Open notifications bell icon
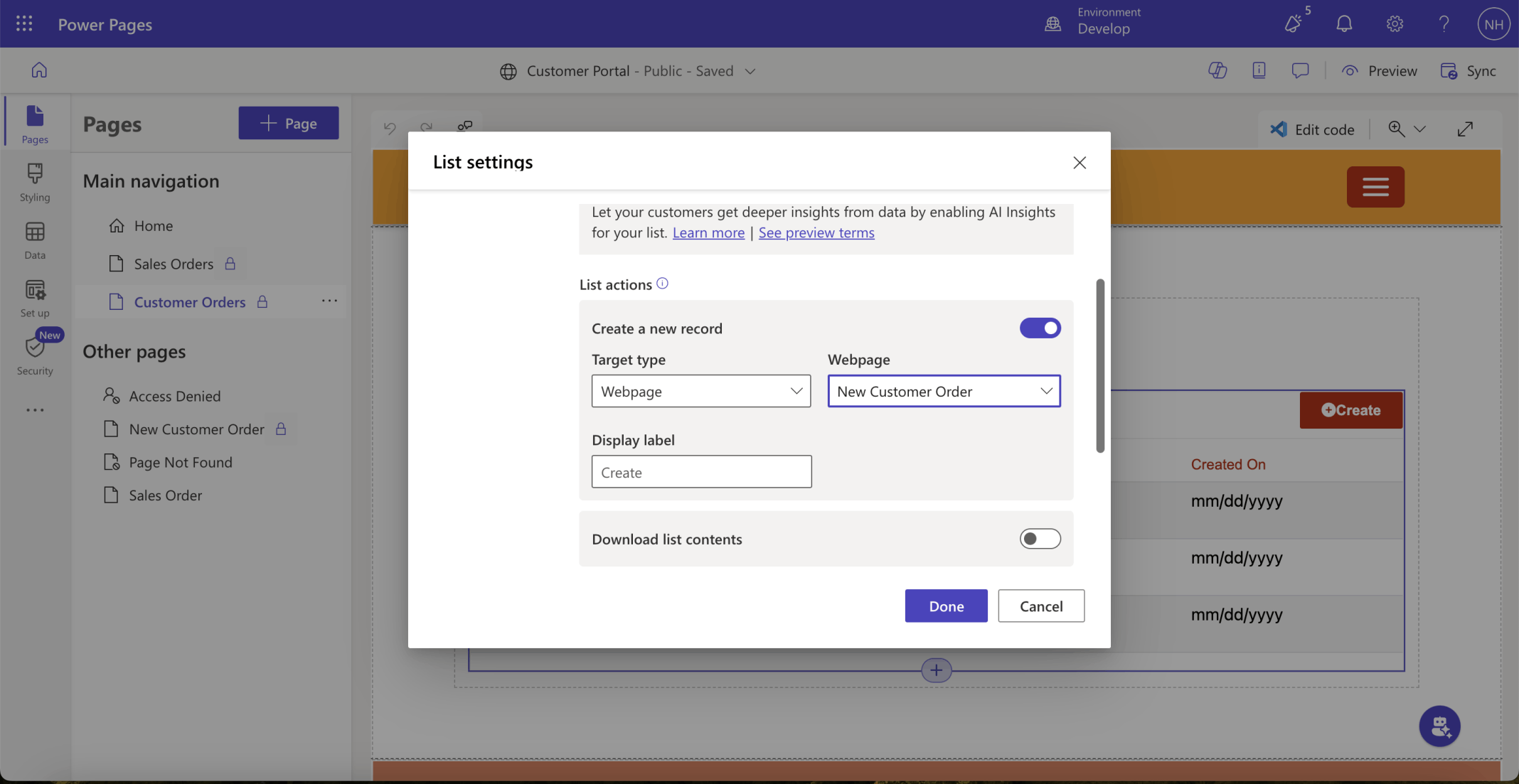This screenshot has width=1519, height=784. [1343, 24]
